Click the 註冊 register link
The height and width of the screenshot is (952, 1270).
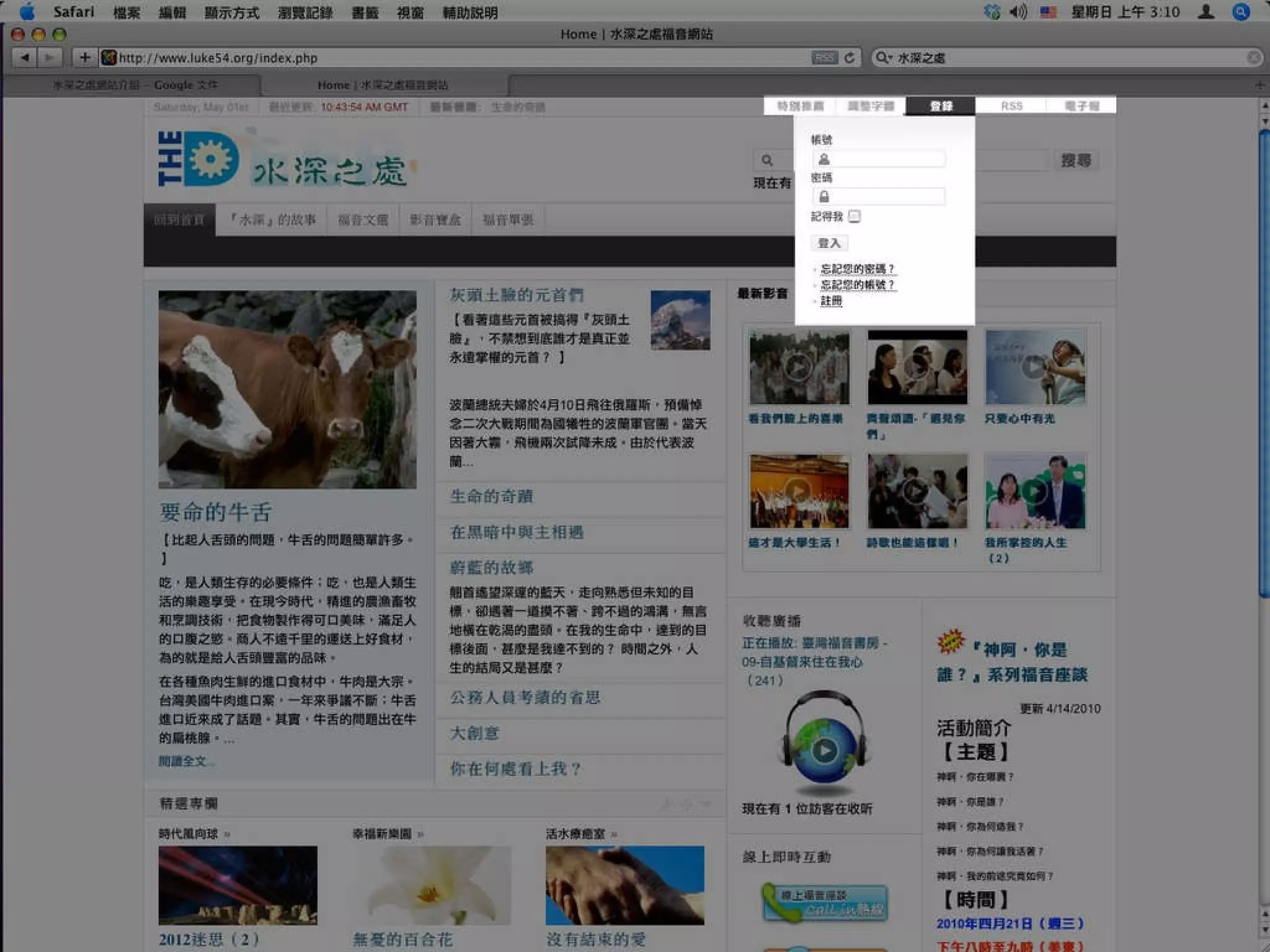831,301
